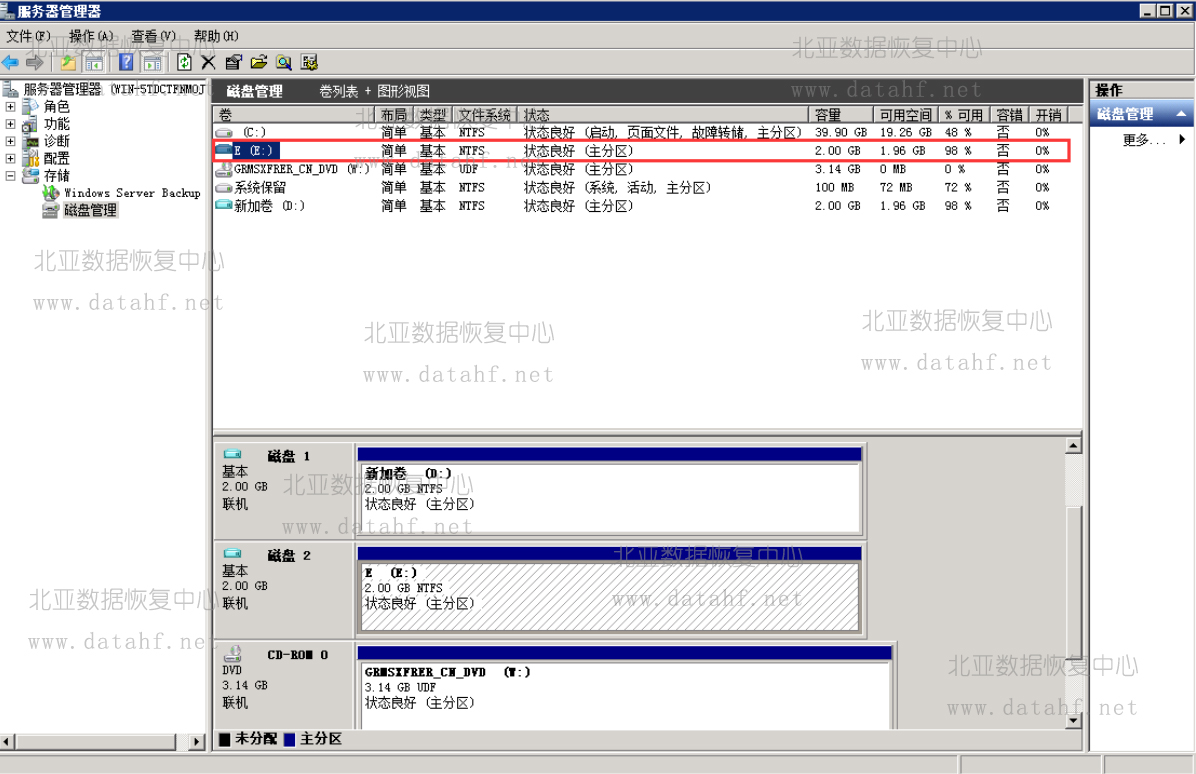Click the 主分区 blue legend swatch
The height and width of the screenshot is (774, 1196).
click(289, 739)
